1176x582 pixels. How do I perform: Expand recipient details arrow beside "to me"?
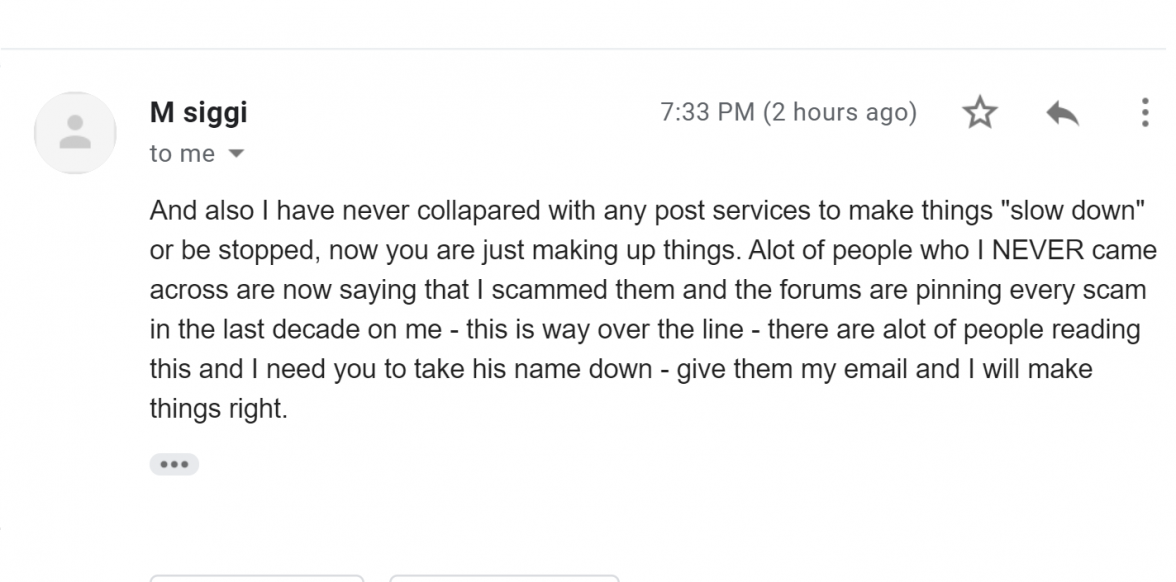[237, 155]
